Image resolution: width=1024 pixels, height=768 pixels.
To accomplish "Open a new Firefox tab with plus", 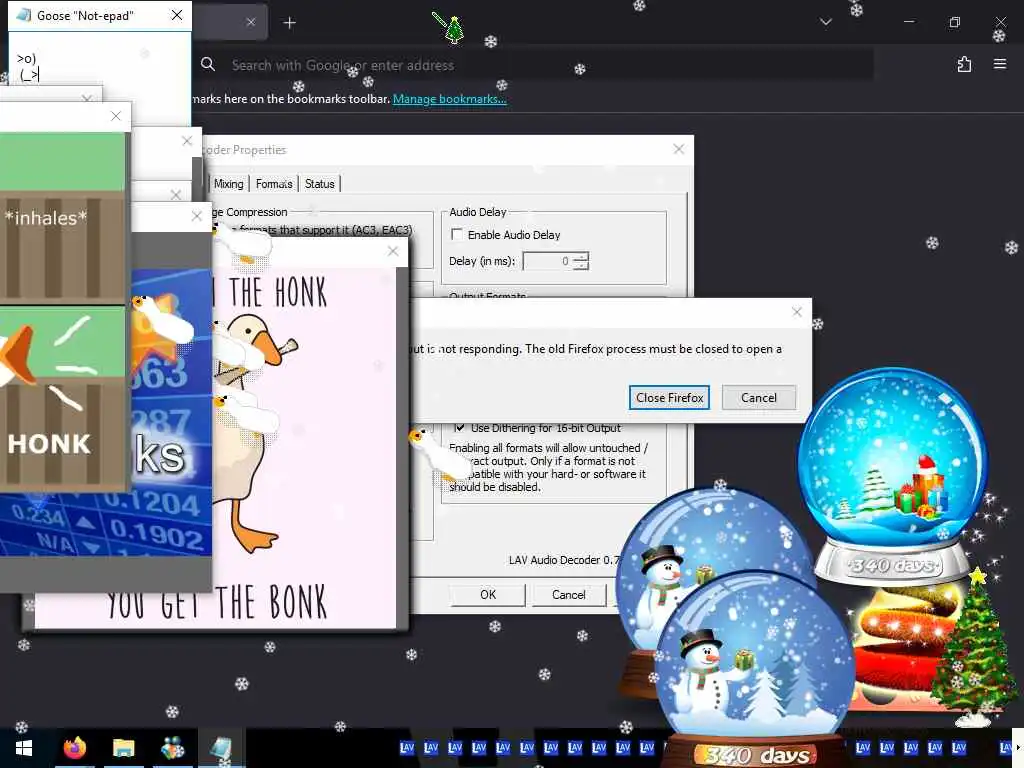I will coord(289,23).
